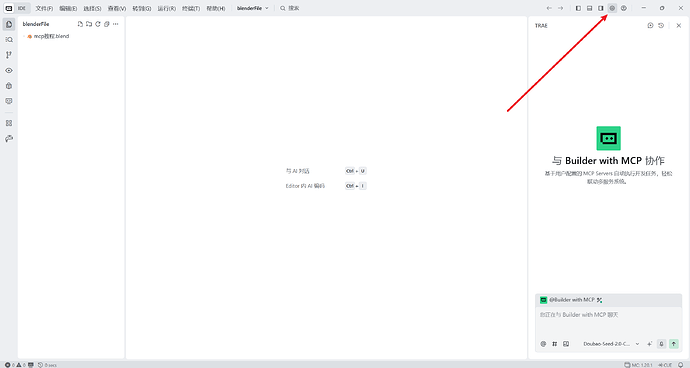Click the Builder with MCP green logo
The height and width of the screenshot is (368, 690).
coord(609,138)
